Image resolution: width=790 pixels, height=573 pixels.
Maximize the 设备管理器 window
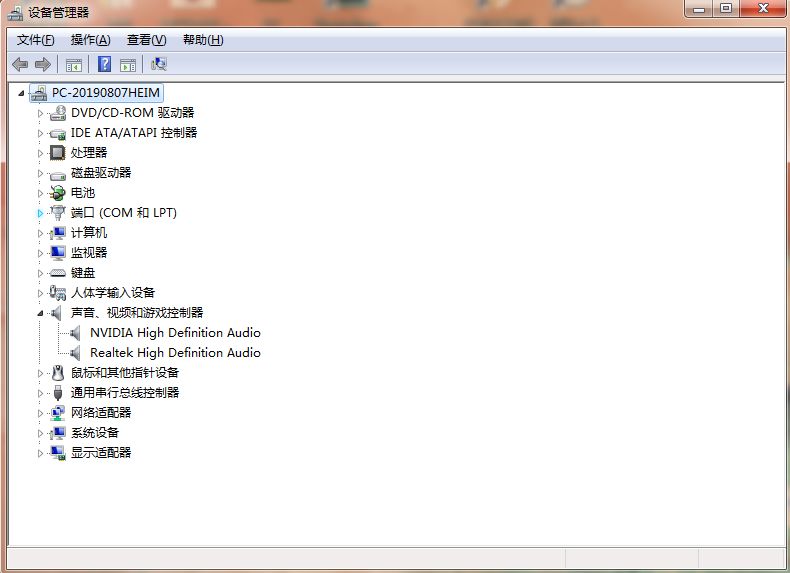[726, 9]
